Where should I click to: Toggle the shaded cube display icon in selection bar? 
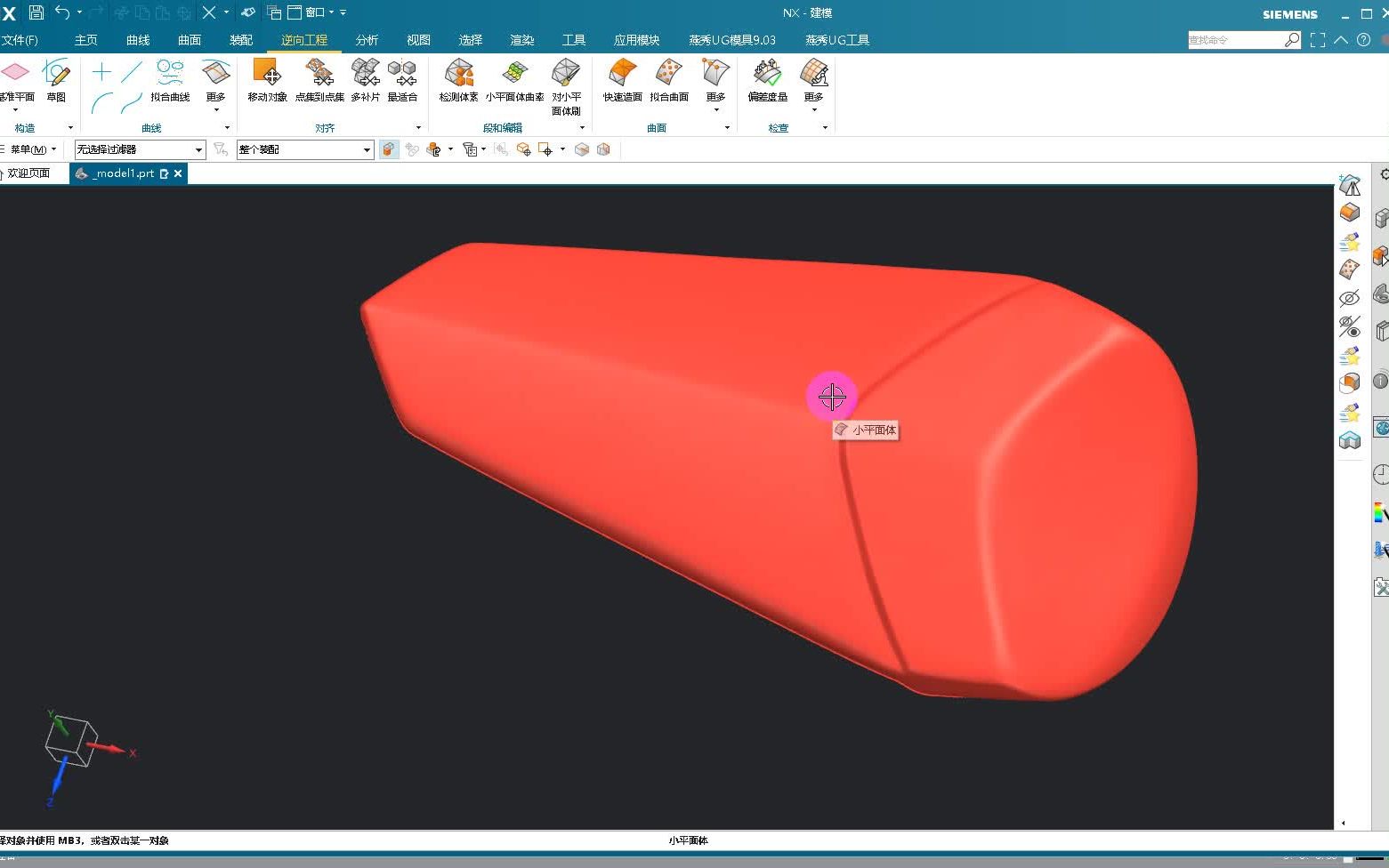[x=582, y=149]
